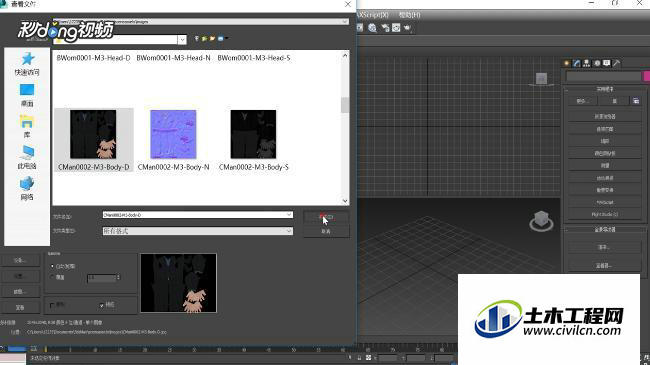Click the render setup icon with teapot and gear
650x365 pixels.
[x=386, y=28]
